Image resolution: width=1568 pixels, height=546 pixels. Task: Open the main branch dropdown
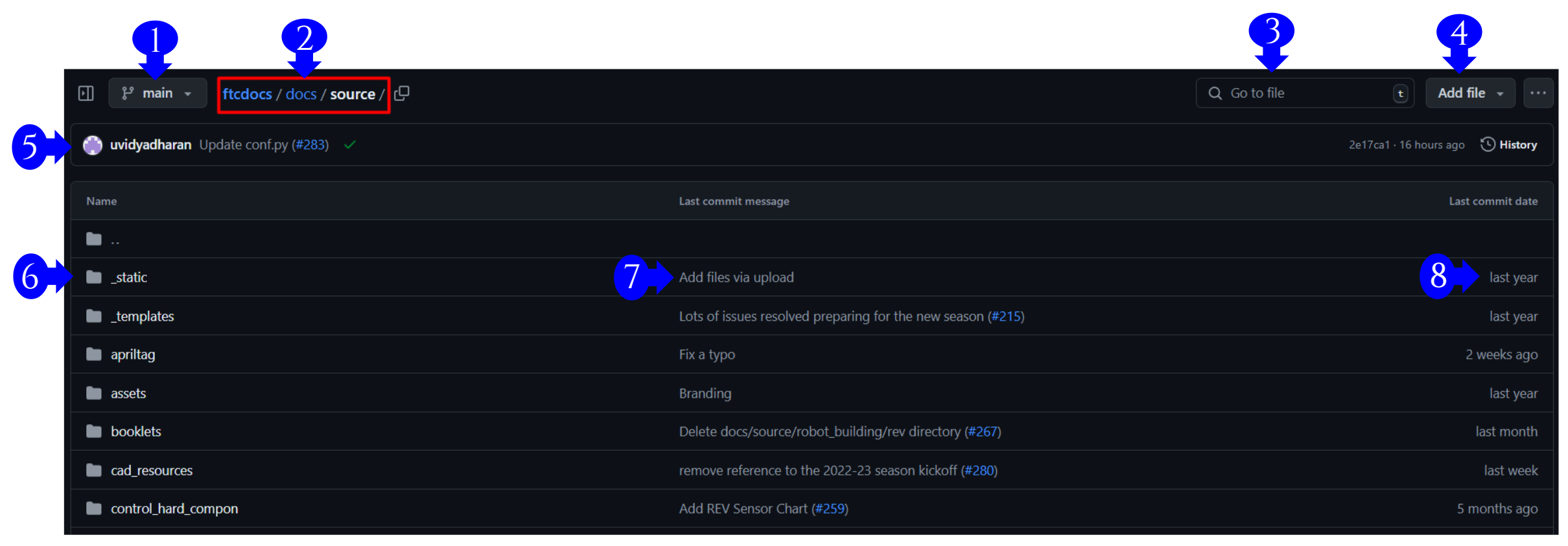158,93
